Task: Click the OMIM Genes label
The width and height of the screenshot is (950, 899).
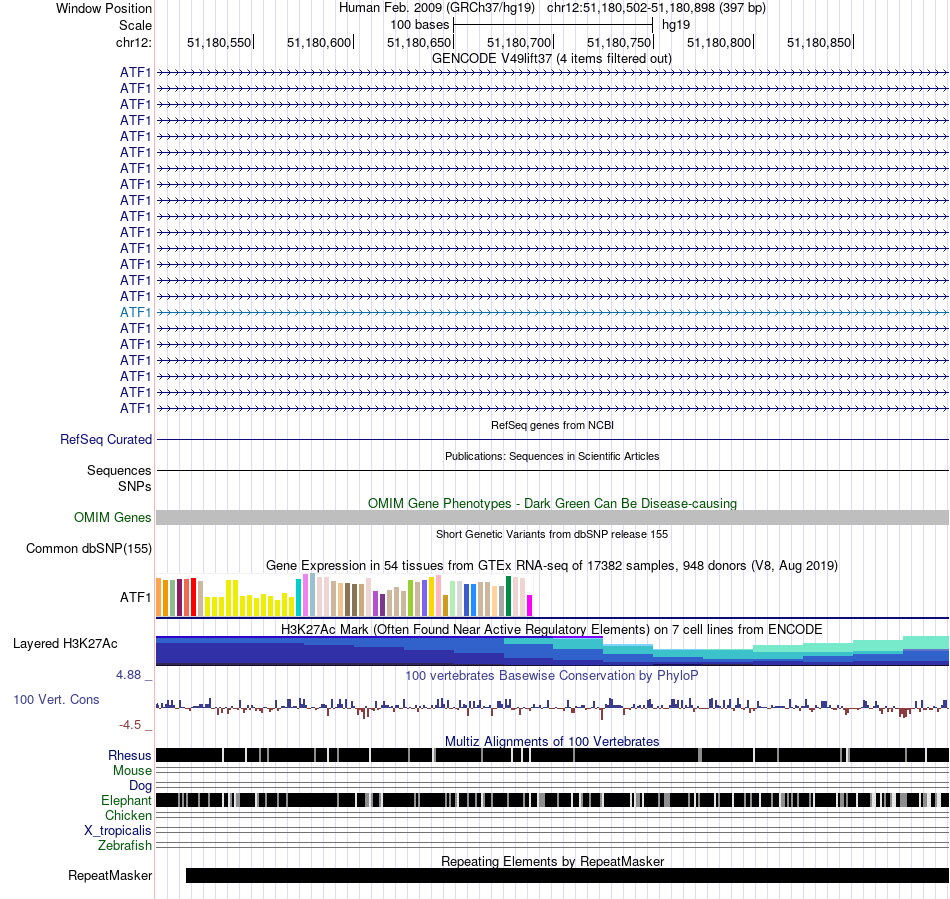Action: click(113, 517)
